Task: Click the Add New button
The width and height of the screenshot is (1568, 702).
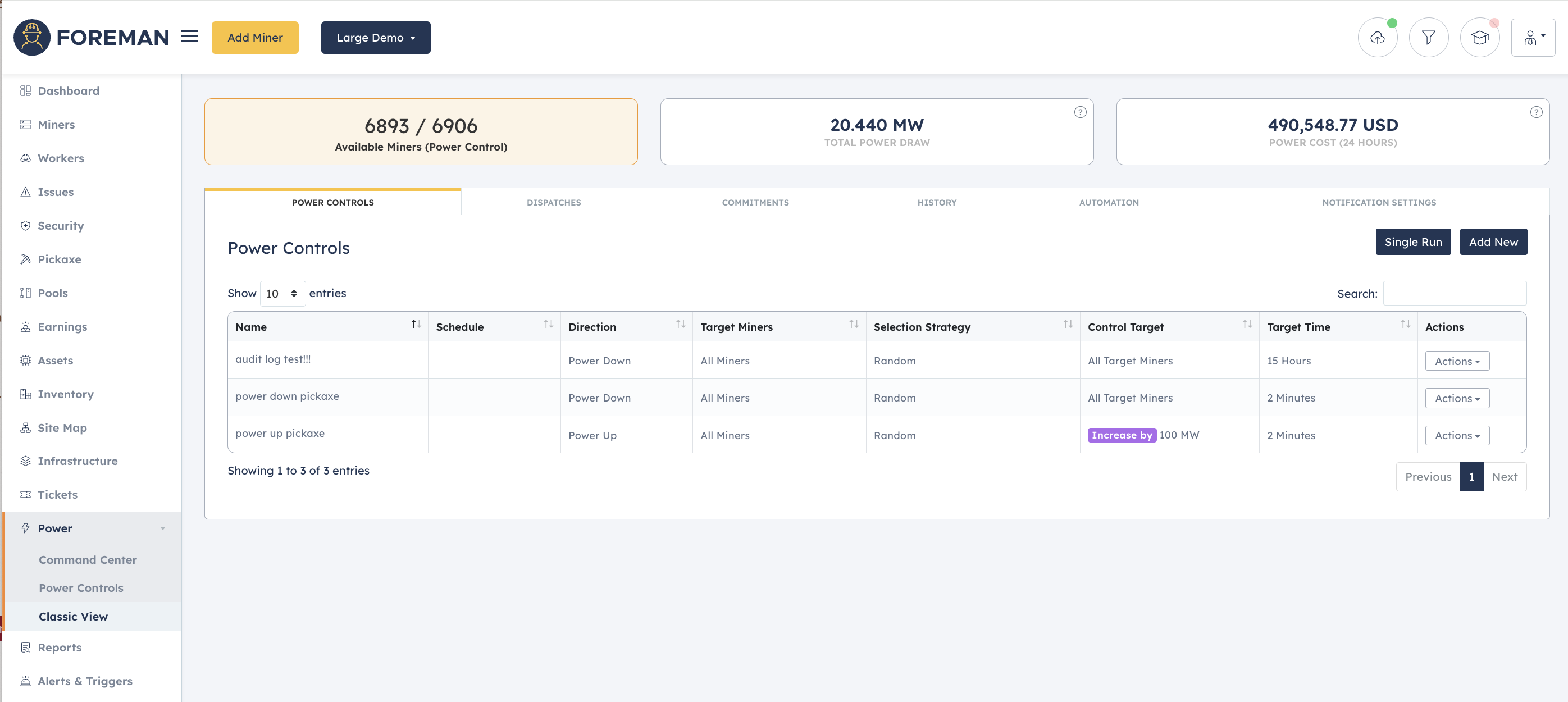Action: point(1493,241)
